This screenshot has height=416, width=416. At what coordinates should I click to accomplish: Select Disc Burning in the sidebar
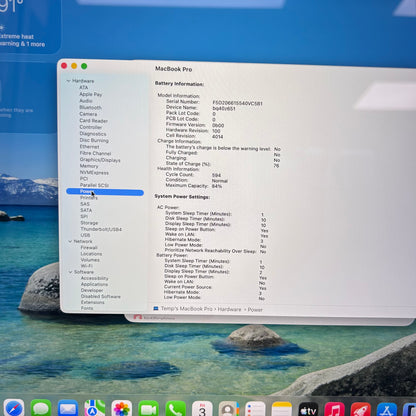94,140
